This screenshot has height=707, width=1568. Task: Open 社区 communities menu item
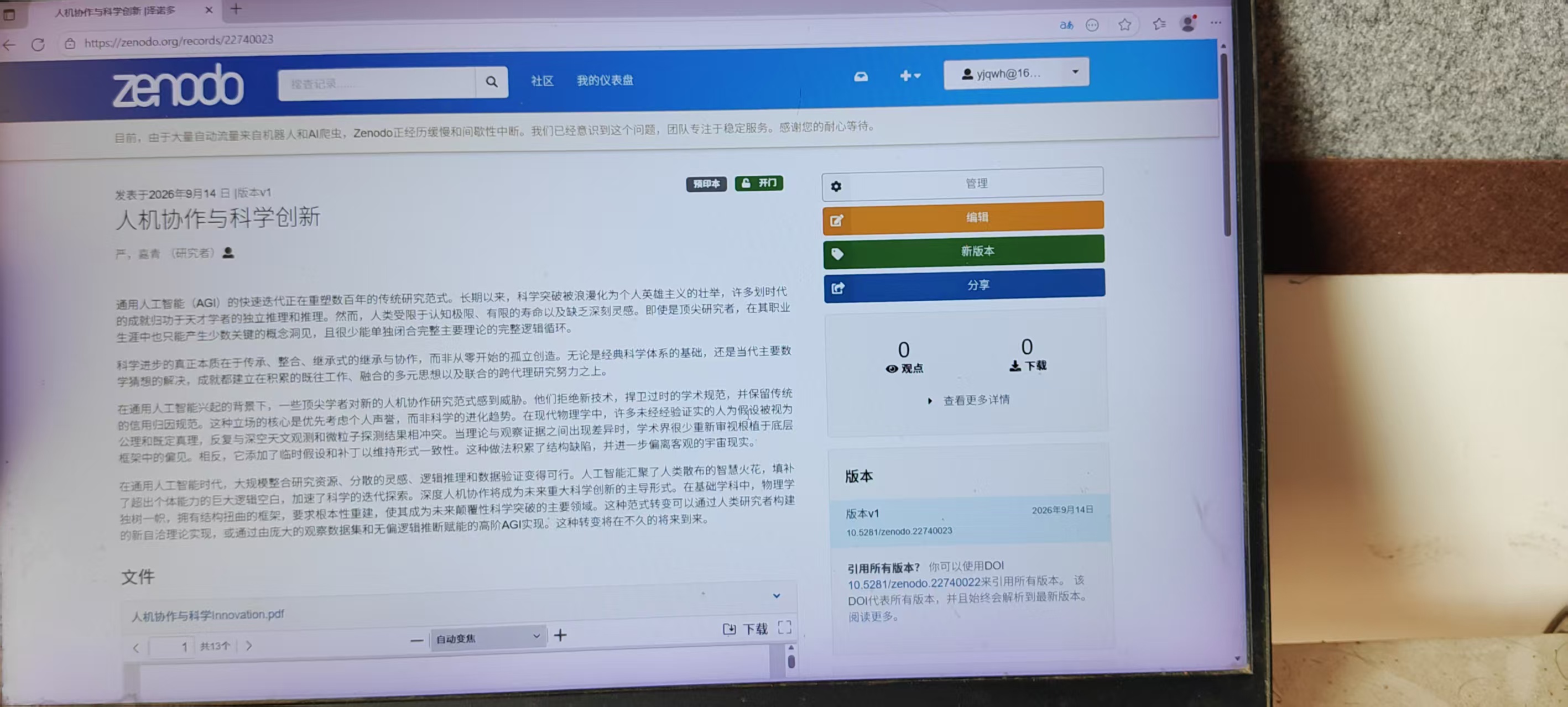pyautogui.click(x=541, y=81)
